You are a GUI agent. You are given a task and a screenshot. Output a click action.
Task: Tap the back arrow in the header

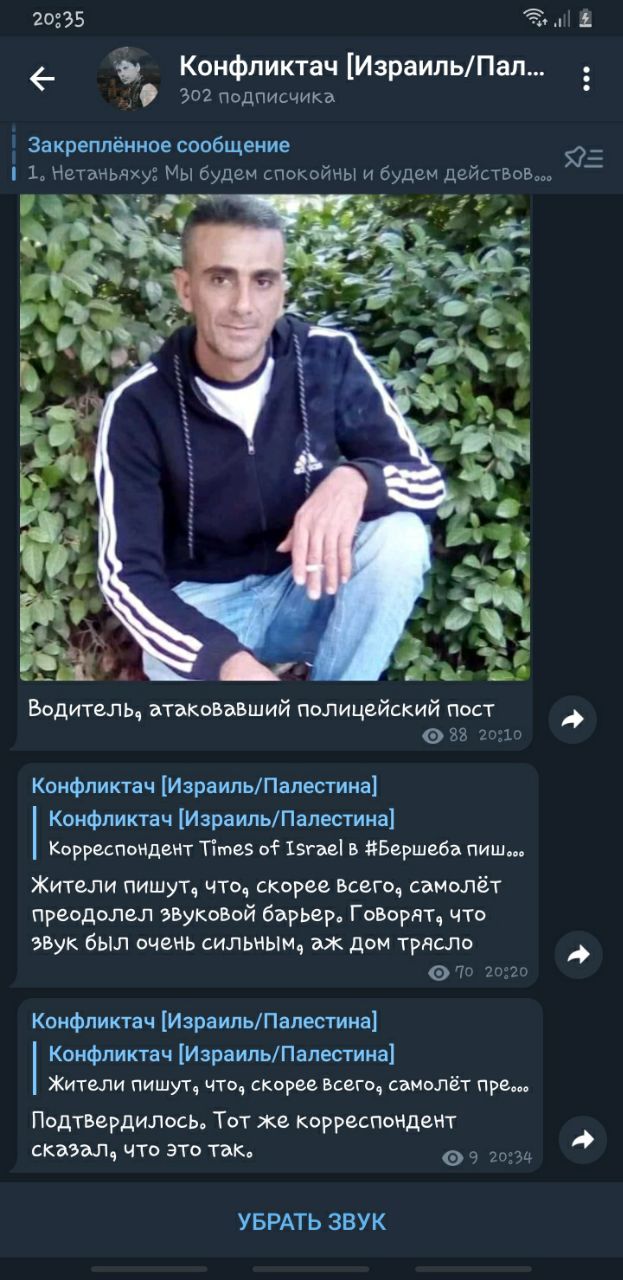point(42,79)
